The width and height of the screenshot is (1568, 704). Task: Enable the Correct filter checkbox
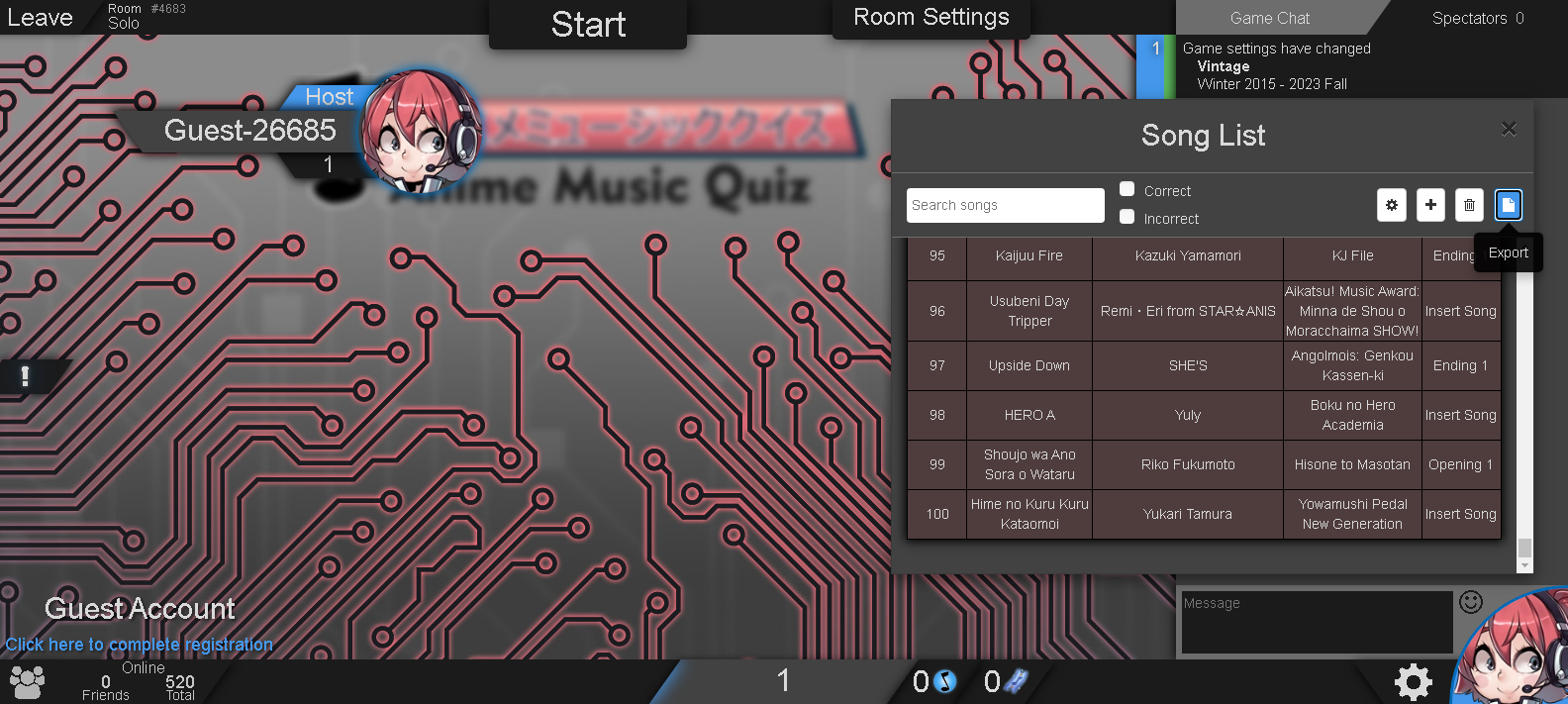click(x=1127, y=189)
